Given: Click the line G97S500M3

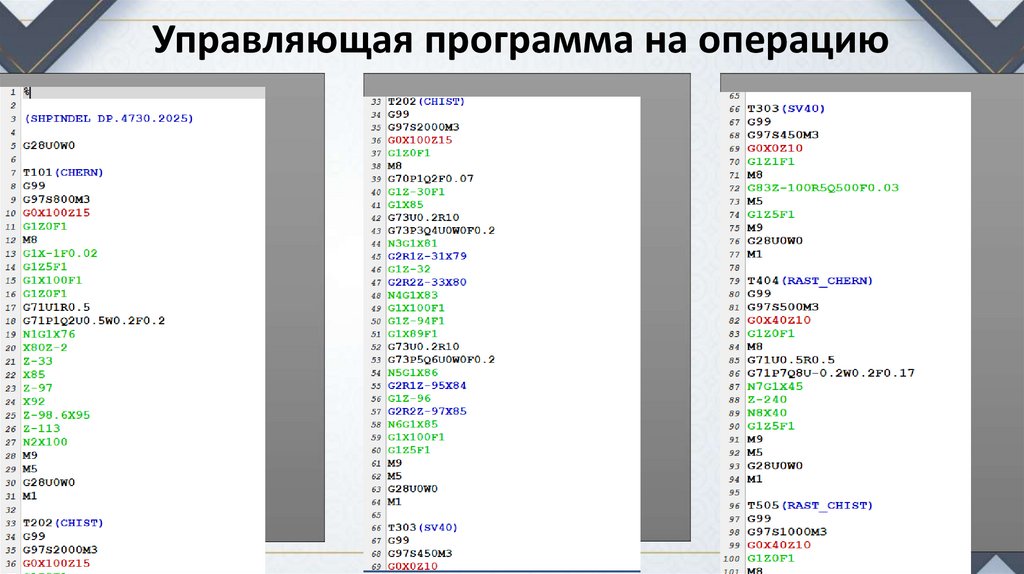Looking at the screenshot, I should click(x=783, y=307).
